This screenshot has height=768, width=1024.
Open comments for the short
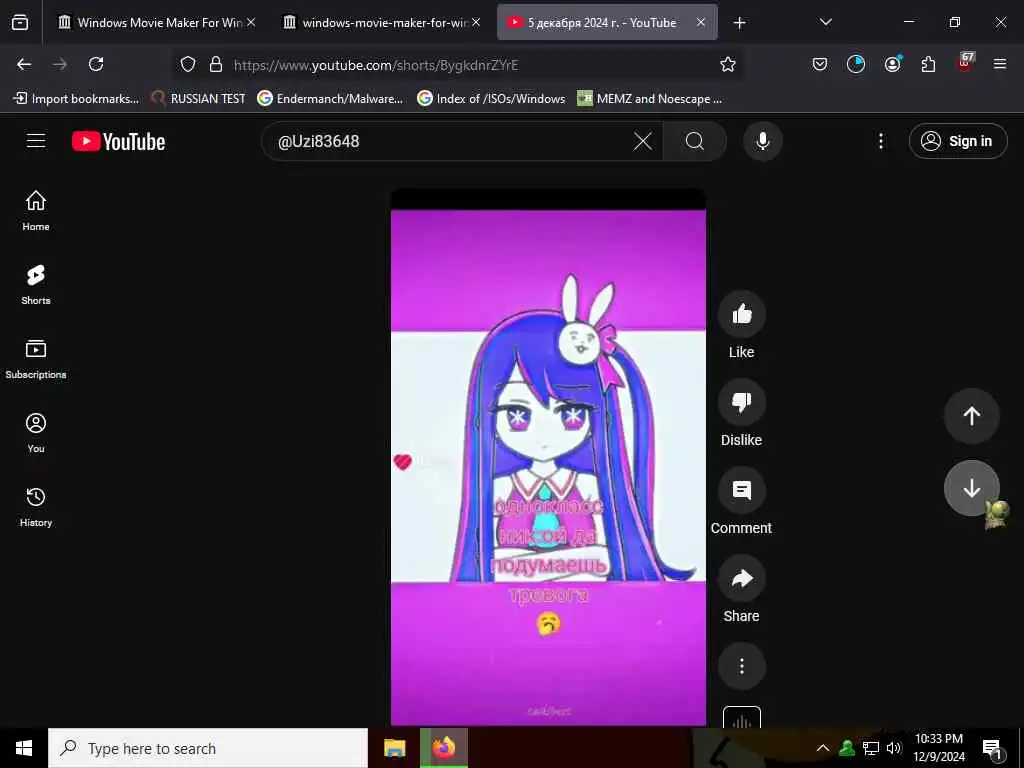click(742, 490)
